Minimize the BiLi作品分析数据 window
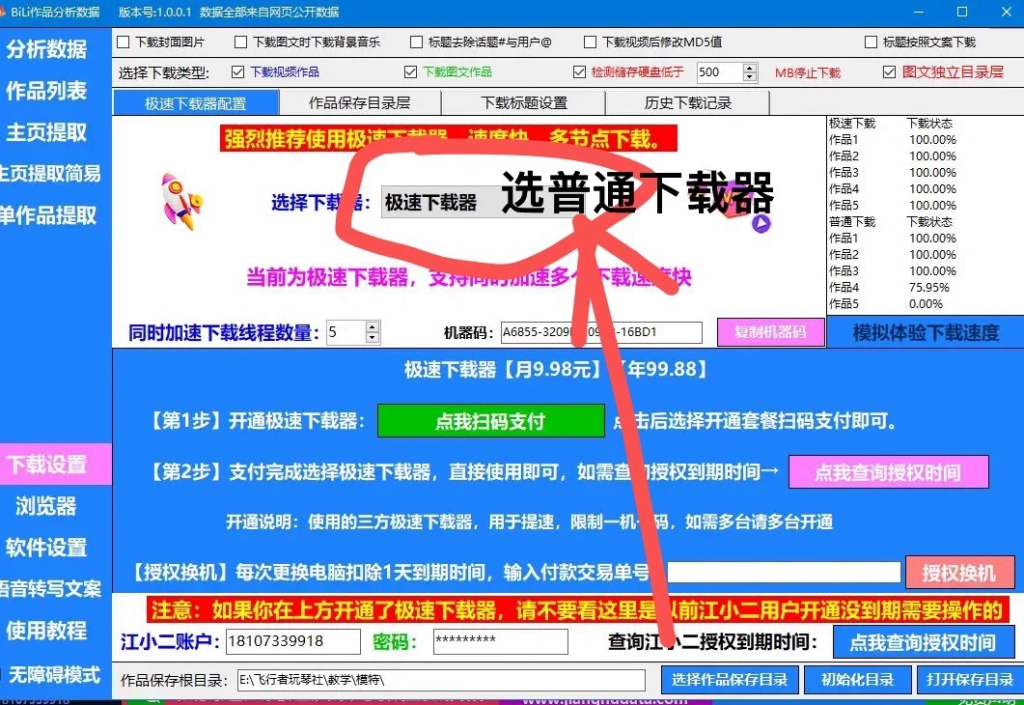This screenshot has height=705, width=1024. 918,12
